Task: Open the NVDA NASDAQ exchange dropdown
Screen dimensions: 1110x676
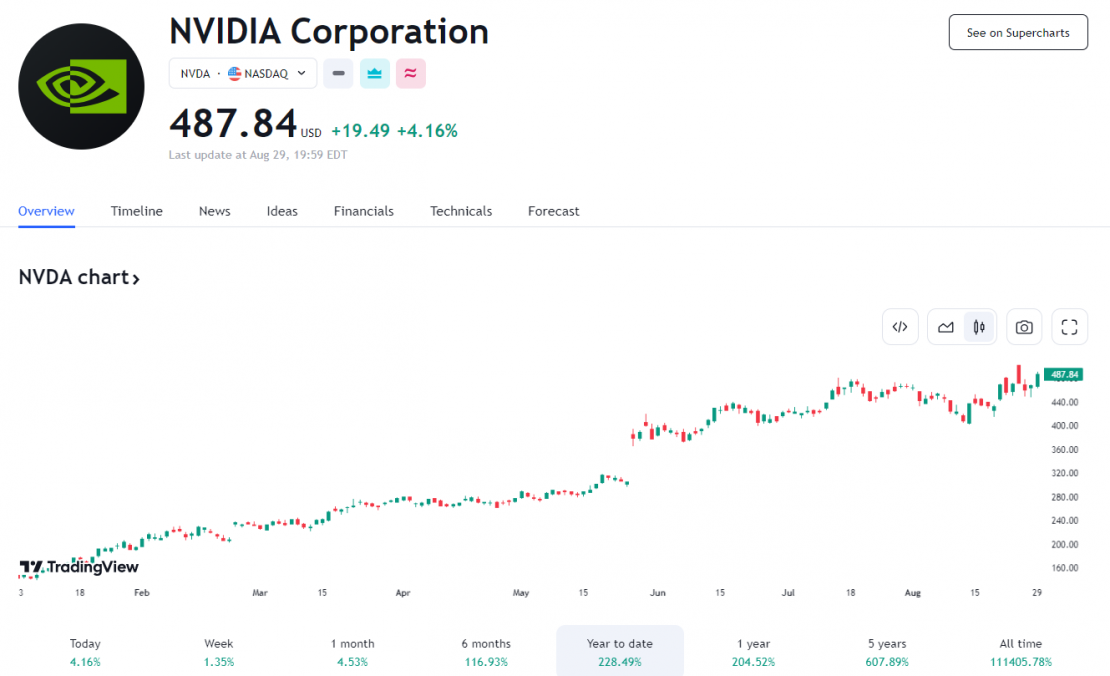Action: click(x=243, y=73)
